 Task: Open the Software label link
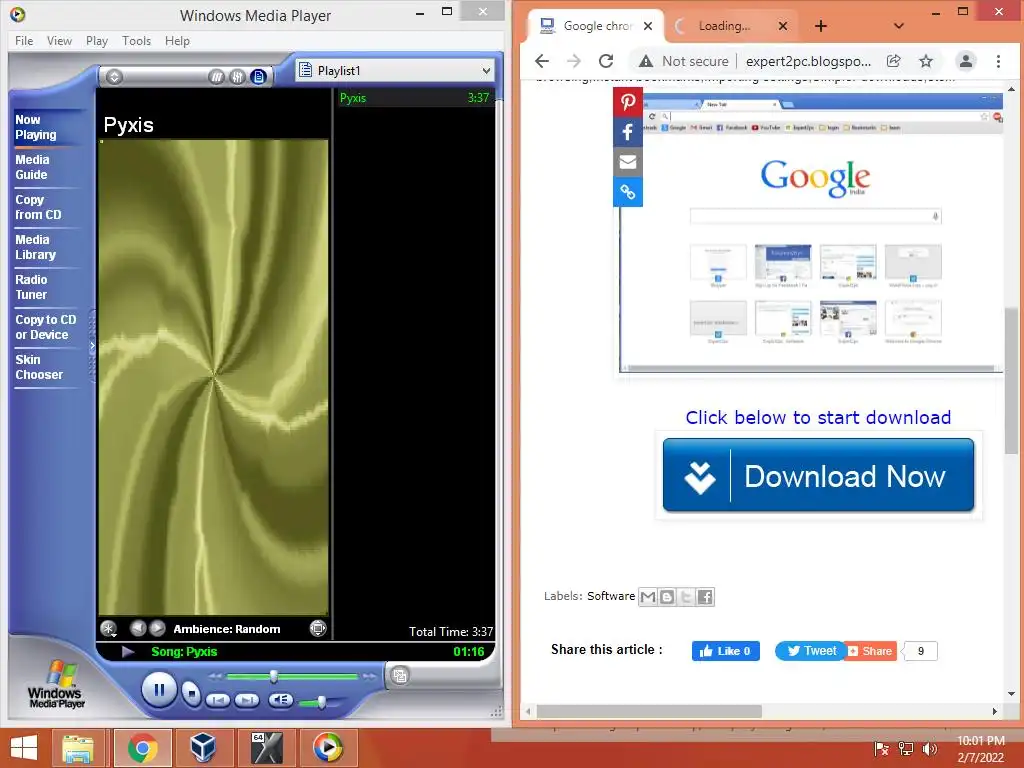(611, 596)
